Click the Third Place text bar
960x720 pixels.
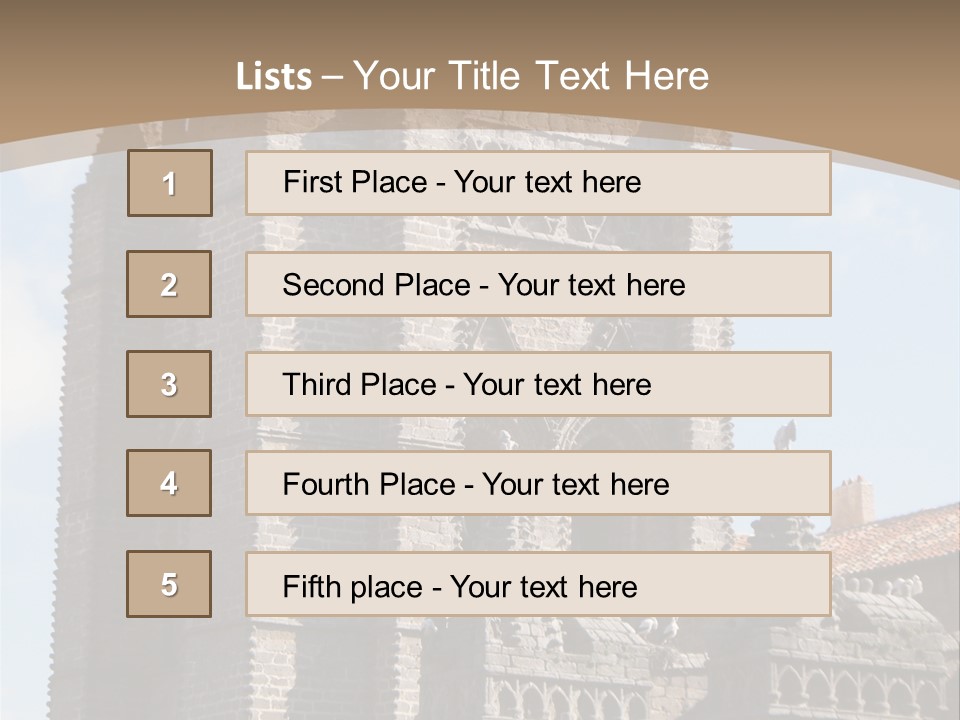pos(538,384)
